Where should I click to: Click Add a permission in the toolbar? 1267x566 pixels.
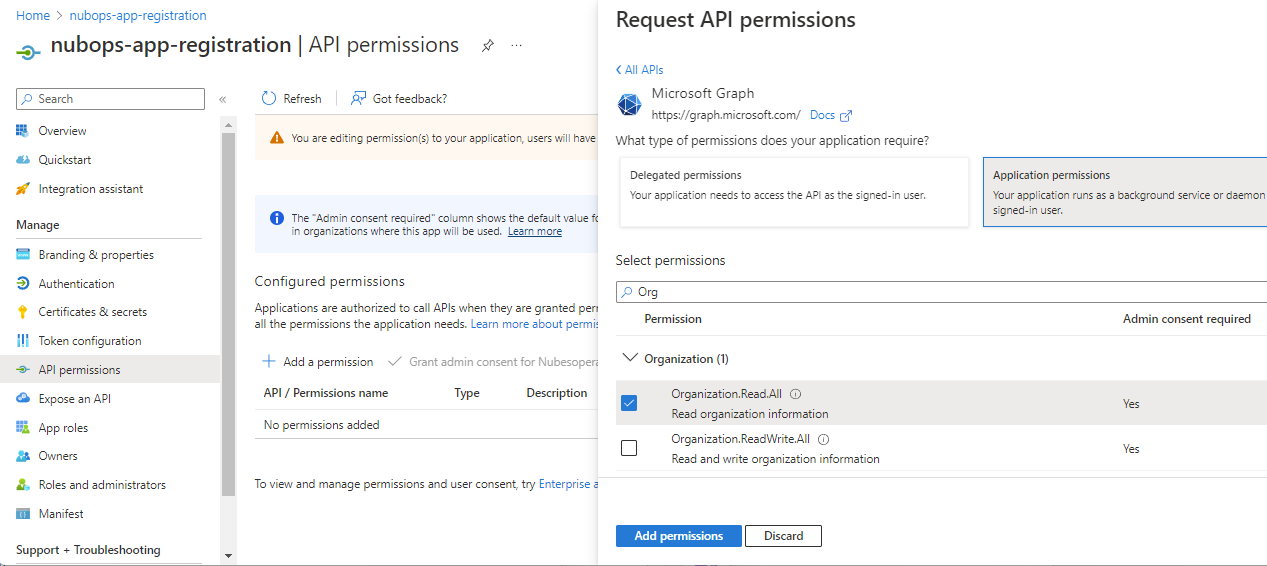tap(317, 362)
